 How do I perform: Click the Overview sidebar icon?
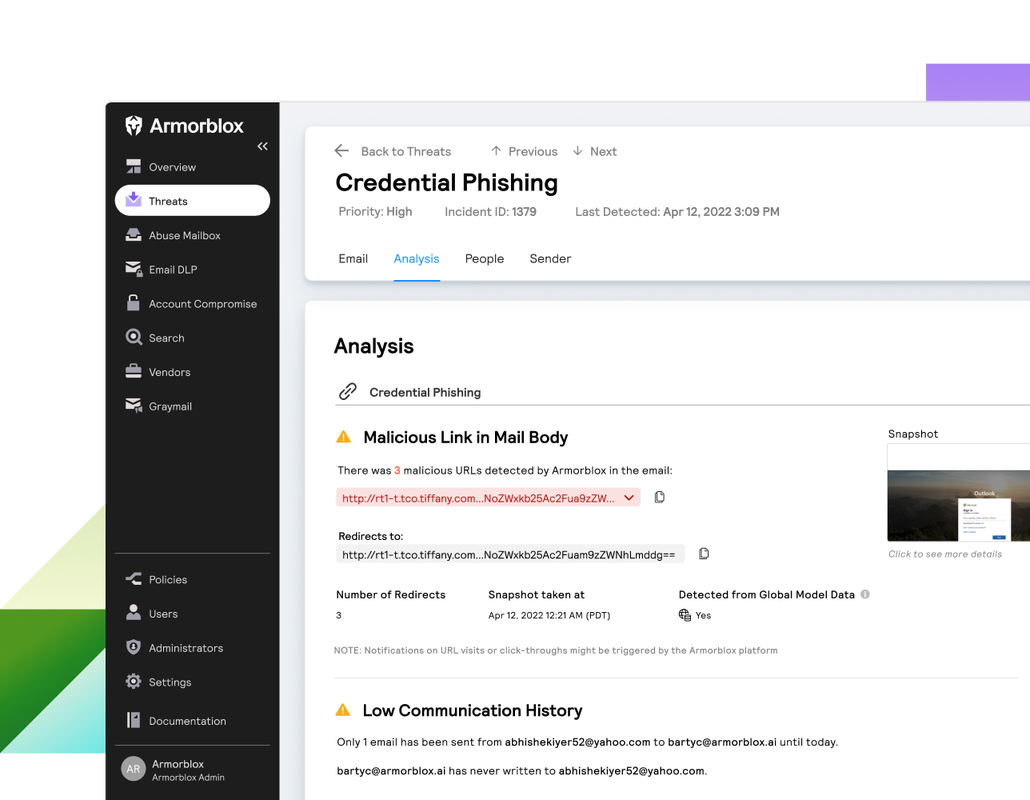coord(133,166)
